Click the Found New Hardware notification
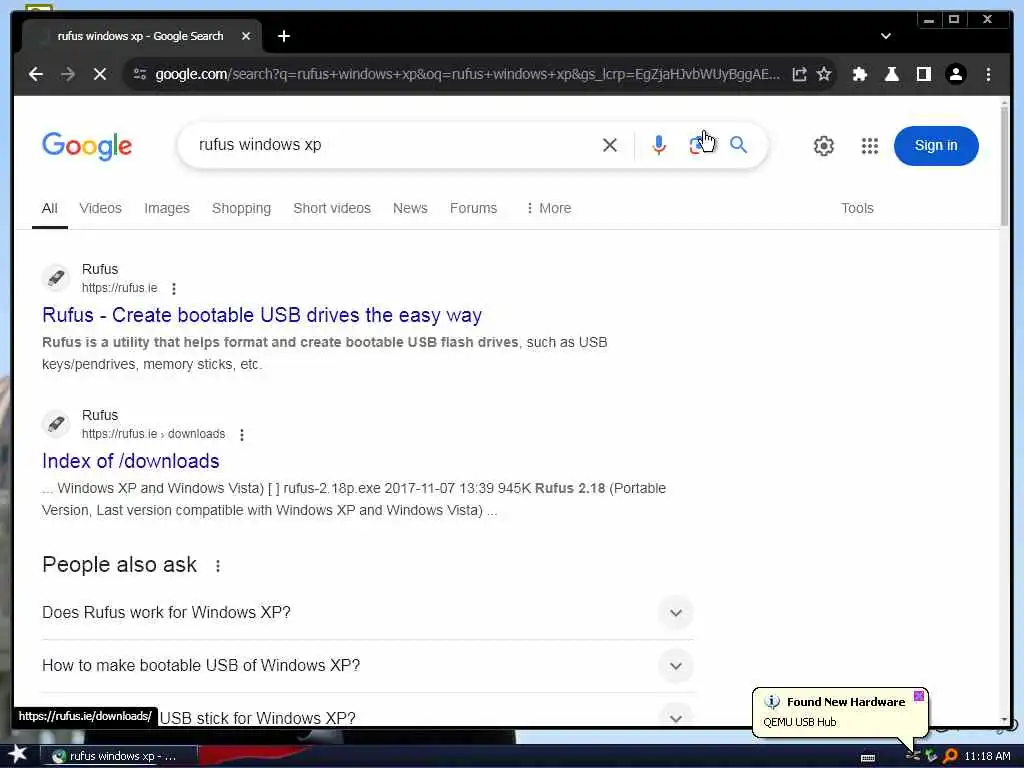This screenshot has height=768, width=1024. pos(840,712)
